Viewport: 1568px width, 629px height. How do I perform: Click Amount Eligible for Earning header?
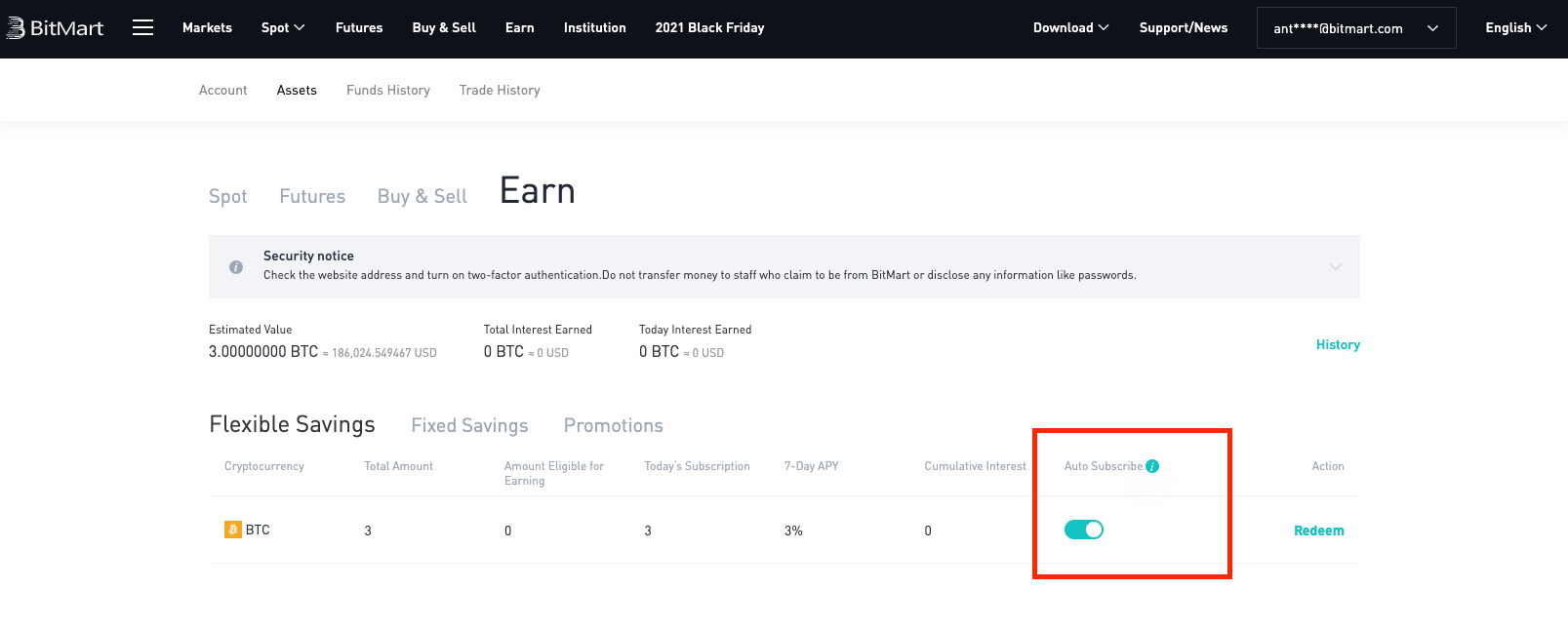[554, 473]
